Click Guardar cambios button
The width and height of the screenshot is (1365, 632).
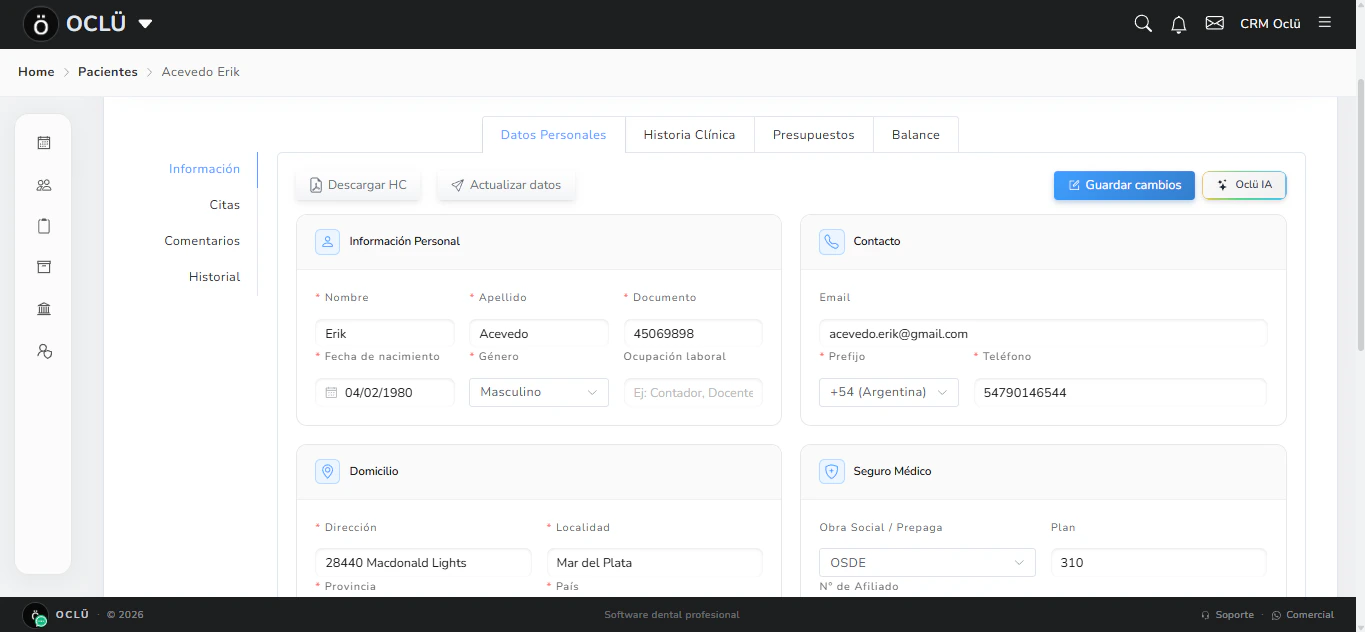coord(1124,185)
